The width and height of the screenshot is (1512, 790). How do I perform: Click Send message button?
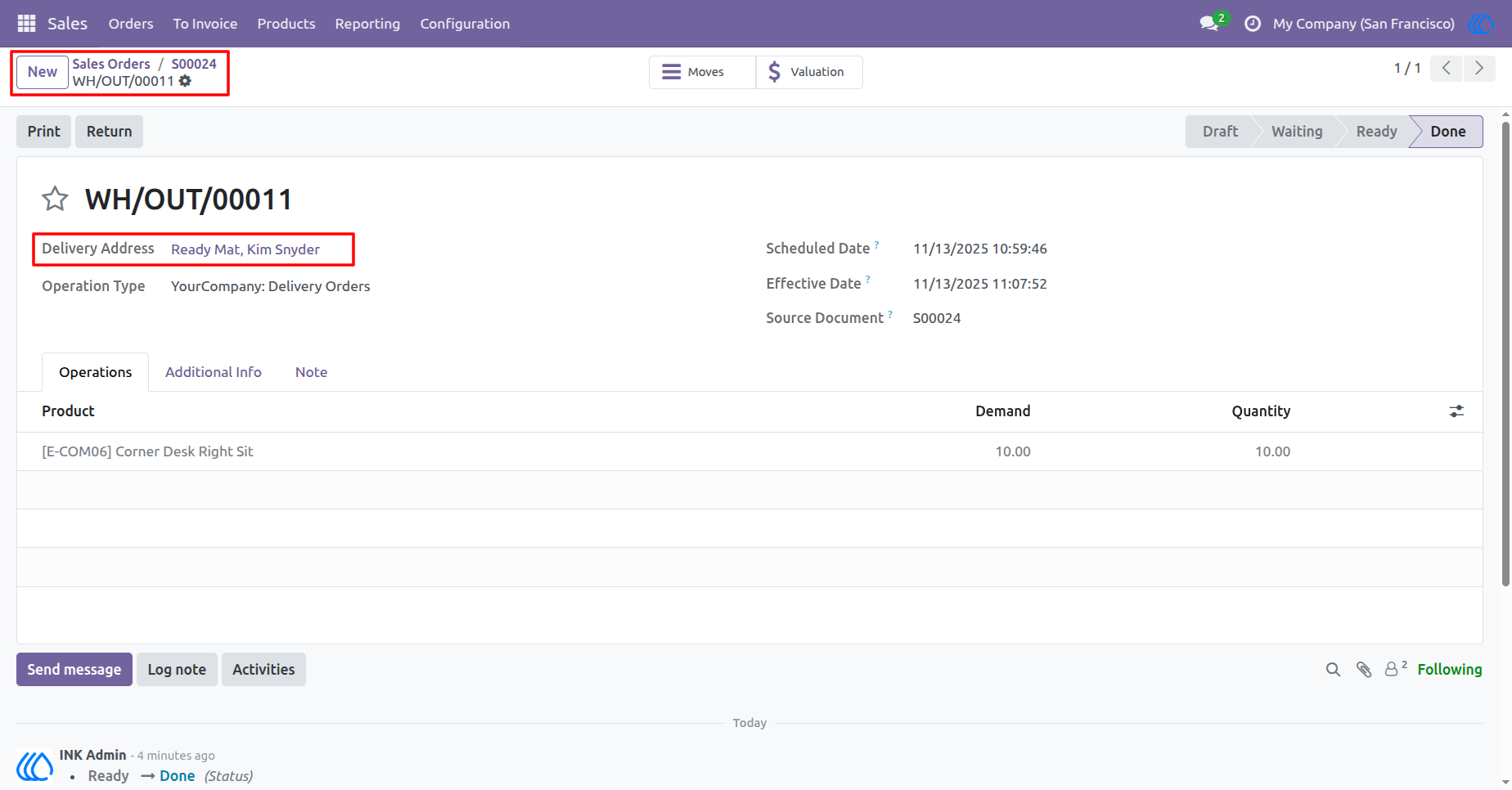click(74, 670)
